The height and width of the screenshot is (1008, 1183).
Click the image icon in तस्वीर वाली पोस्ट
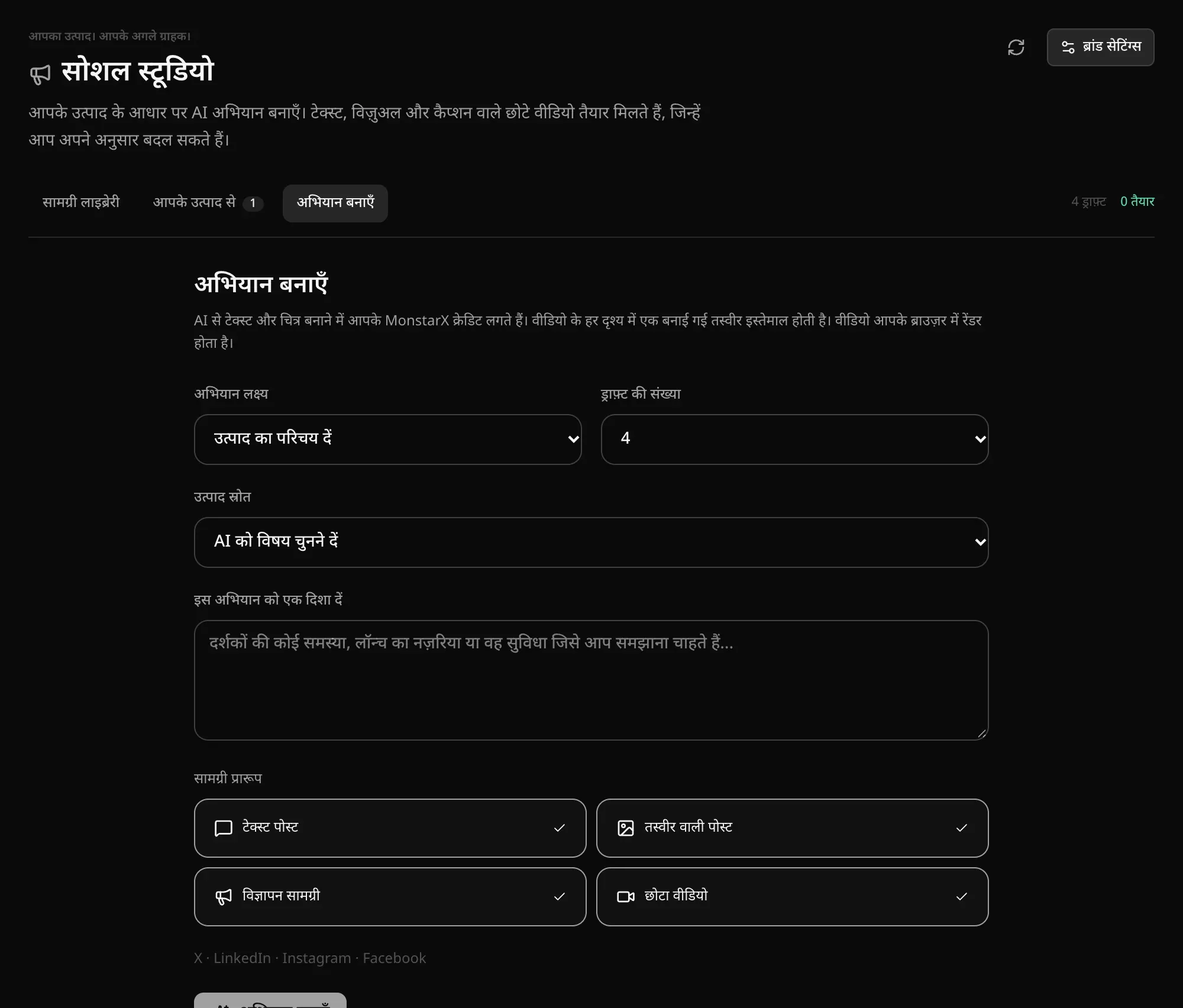pyautogui.click(x=625, y=828)
